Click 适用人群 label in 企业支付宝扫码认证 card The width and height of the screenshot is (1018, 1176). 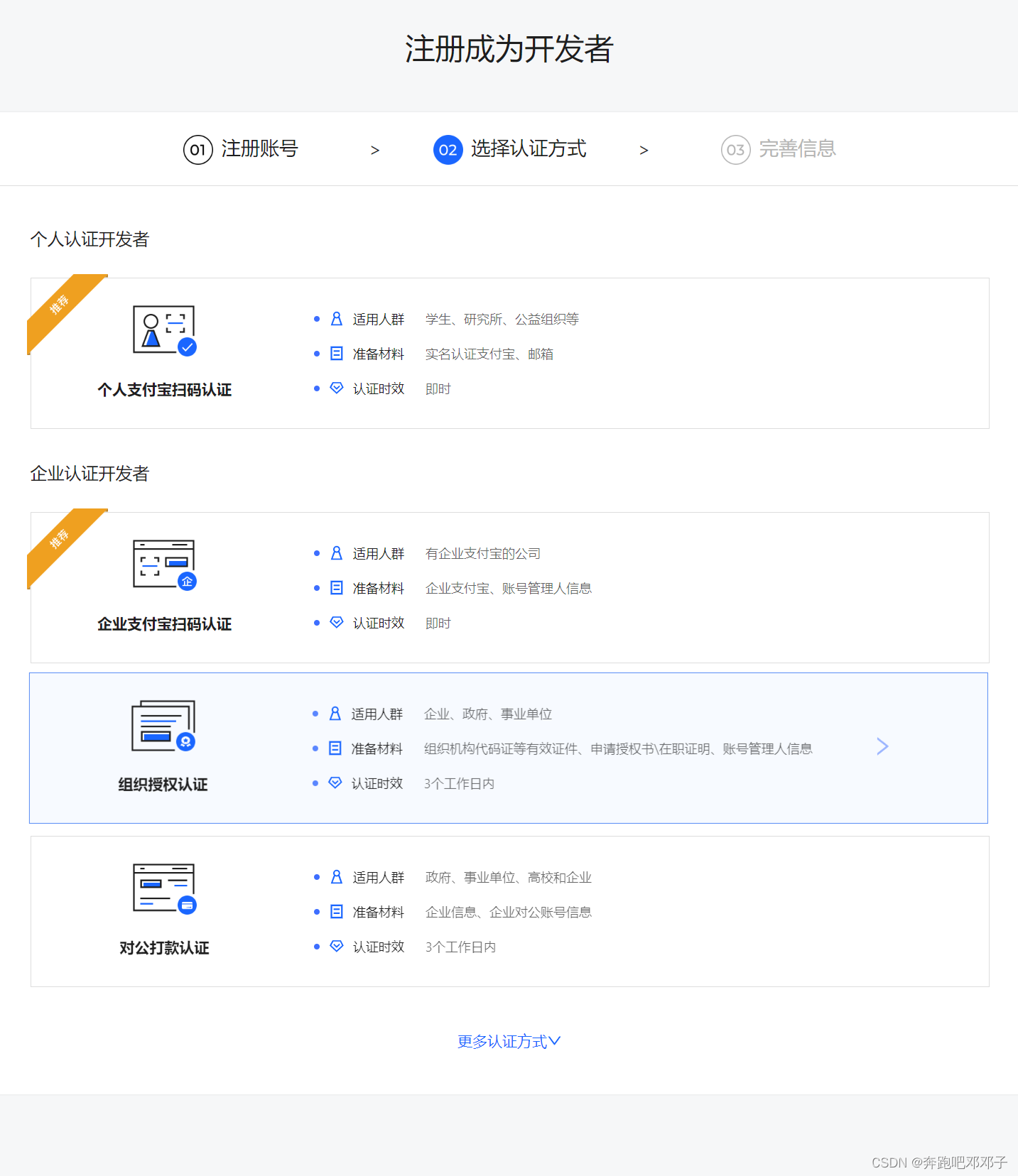point(379,554)
